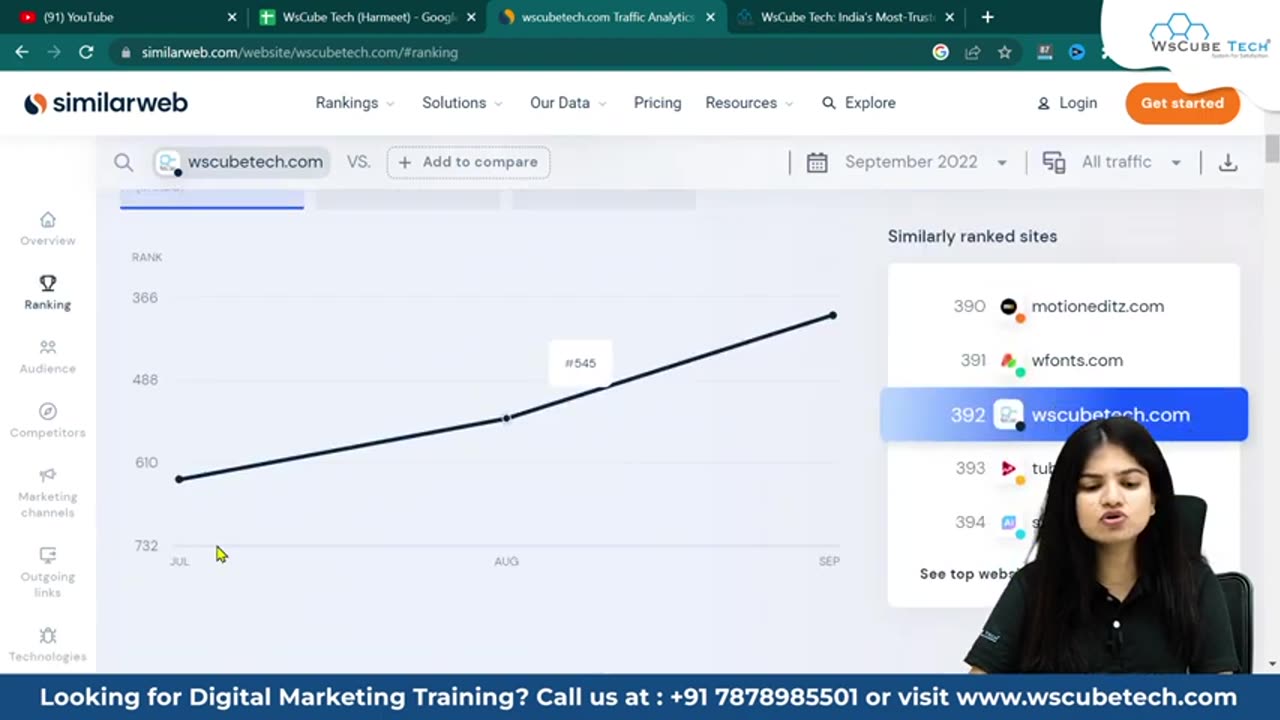
Task: Click the calendar icon next to September 2022
Action: (x=817, y=162)
